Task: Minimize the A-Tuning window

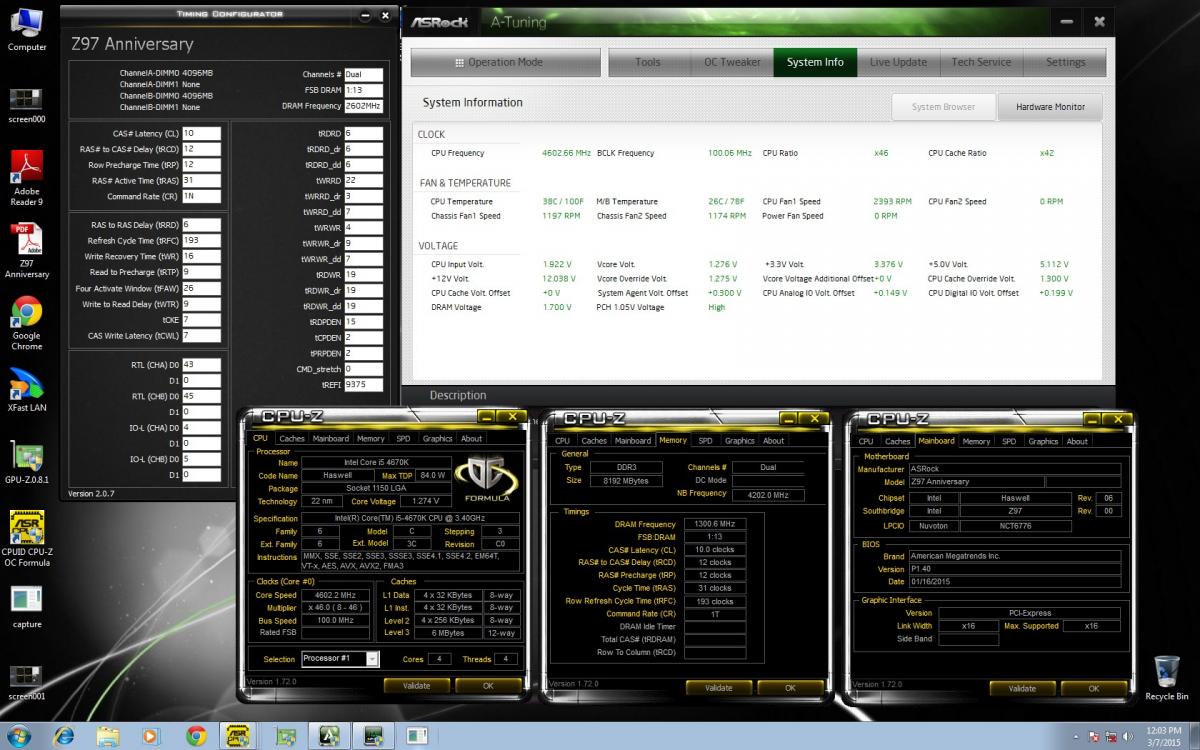Action: pos(1067,21)
